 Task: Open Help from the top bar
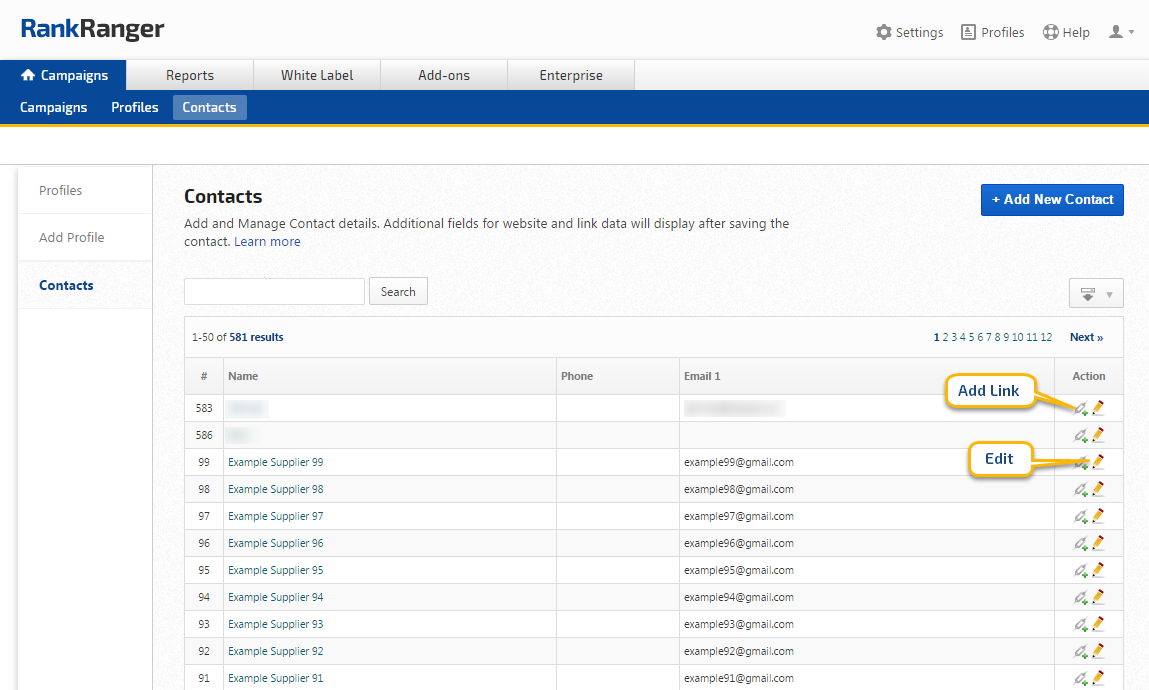[x=1066, y=32]
